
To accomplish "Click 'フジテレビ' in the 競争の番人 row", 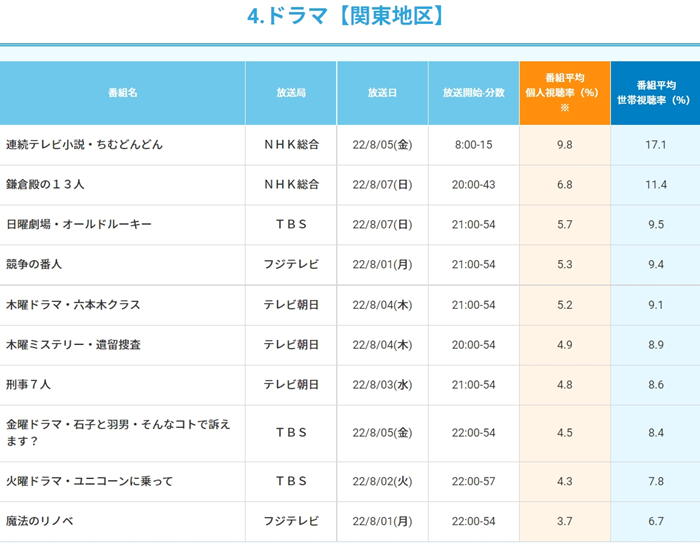I will 292,264.
